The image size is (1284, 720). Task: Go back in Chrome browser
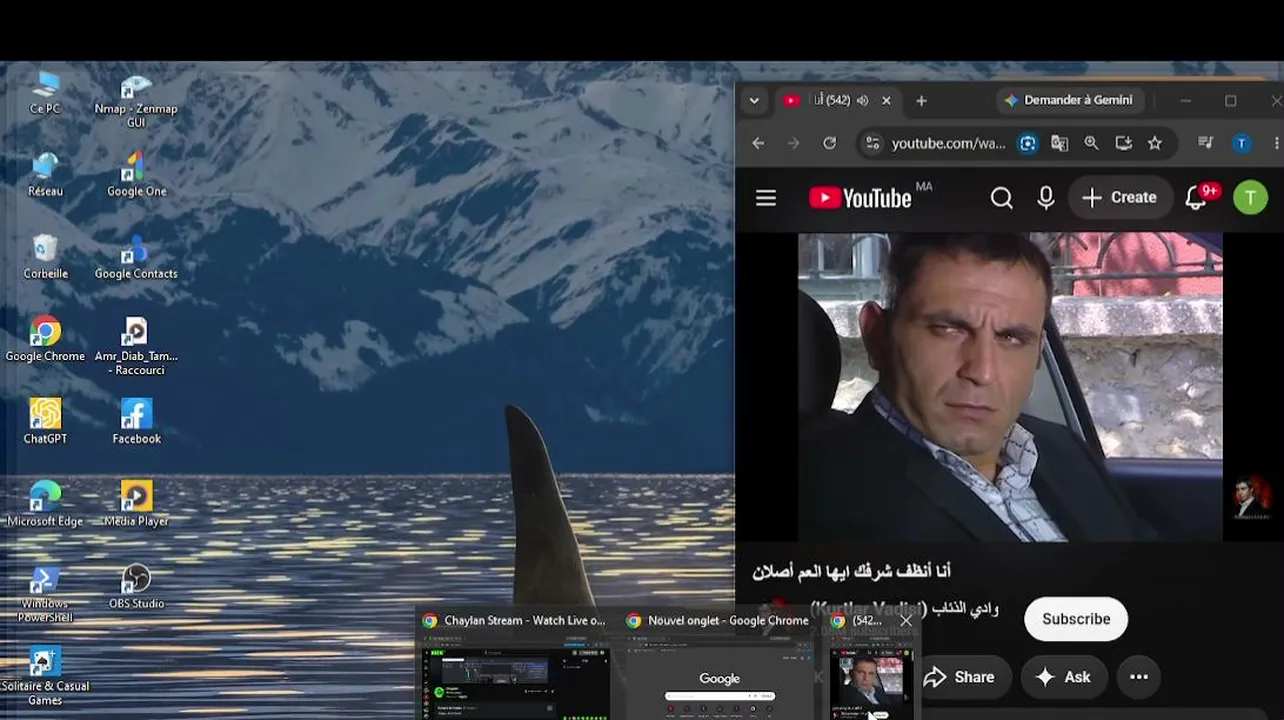coord(758,143)
